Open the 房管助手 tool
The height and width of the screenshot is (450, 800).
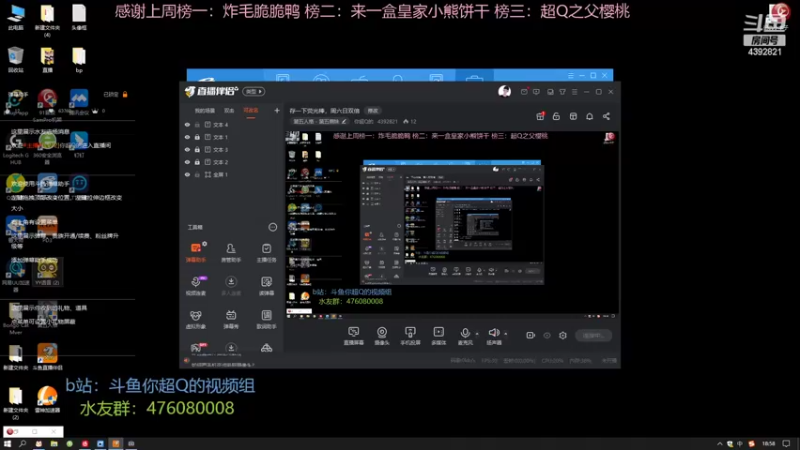coord(231,253)
